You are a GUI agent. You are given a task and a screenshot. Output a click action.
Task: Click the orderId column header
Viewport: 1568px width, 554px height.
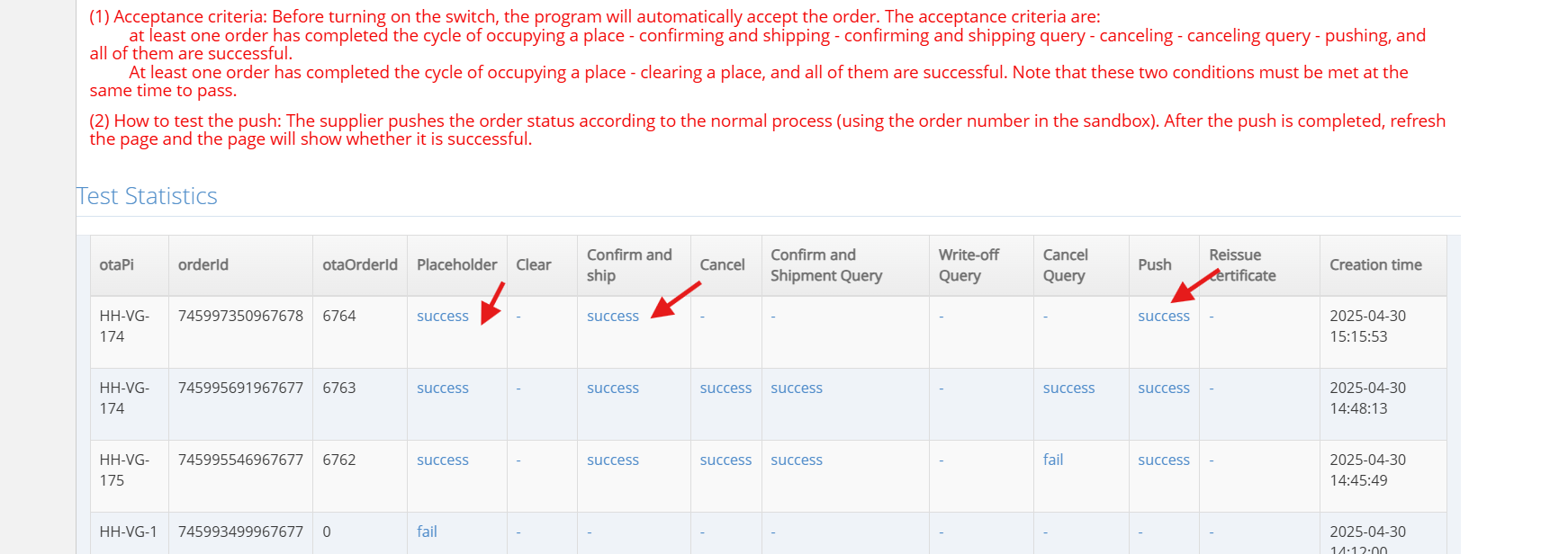coord(203,265)
